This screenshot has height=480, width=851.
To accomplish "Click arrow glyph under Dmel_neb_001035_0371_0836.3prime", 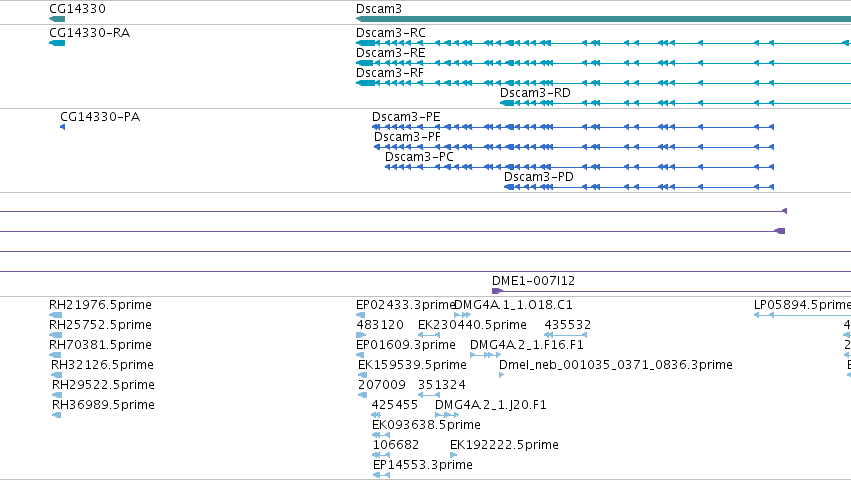I will click(501, 375).
